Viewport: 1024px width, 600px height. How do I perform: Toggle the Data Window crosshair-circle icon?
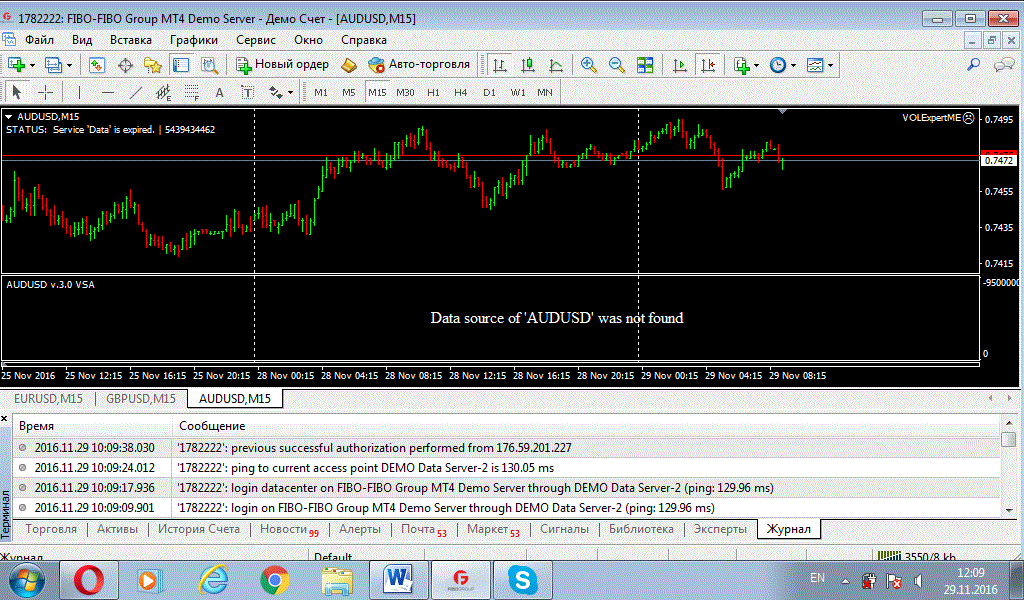(125, 65)
